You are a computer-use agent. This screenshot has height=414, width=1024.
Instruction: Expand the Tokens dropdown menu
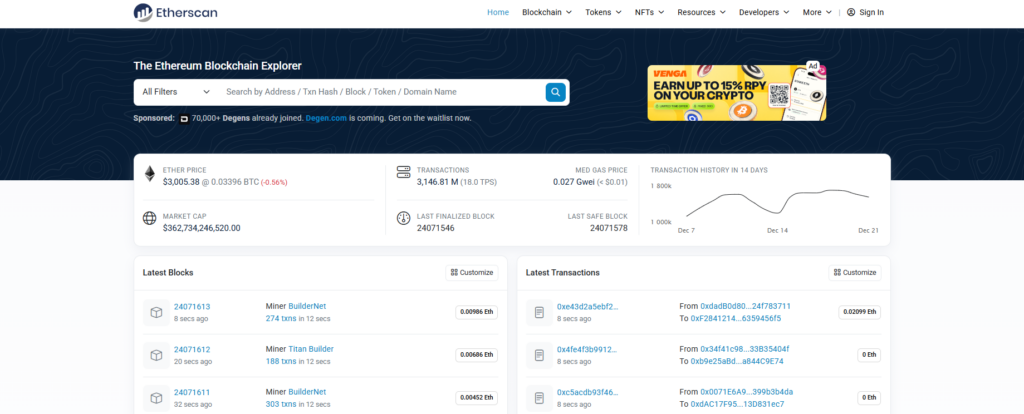pos(603,12)
